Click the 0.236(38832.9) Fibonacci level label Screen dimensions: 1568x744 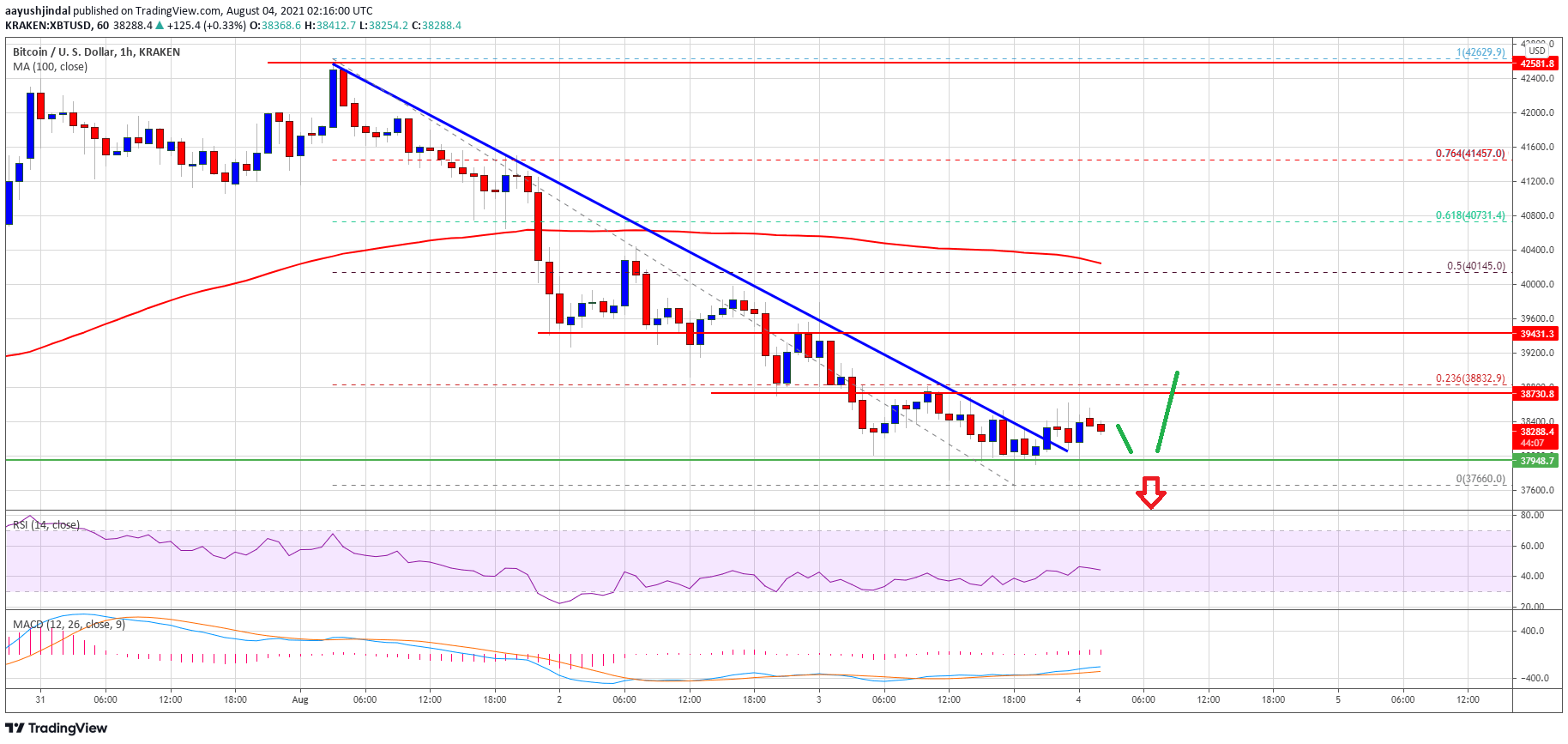pyautogui.click(x=1470, y=378)
